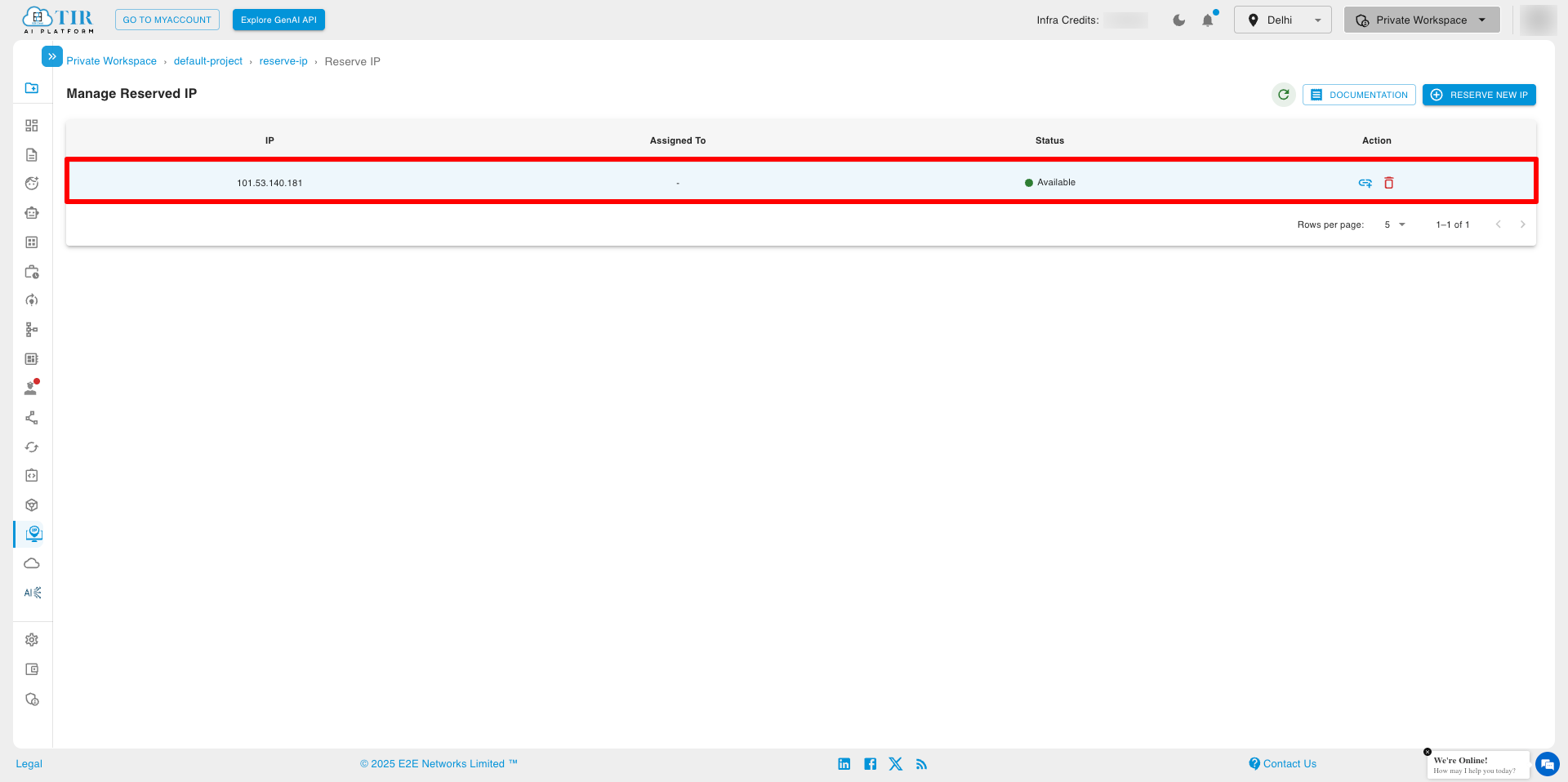This screenshot has height=782, width=1568.
Task: Navigate to default-project breadcrumb
Action: [x=207, y=60]
